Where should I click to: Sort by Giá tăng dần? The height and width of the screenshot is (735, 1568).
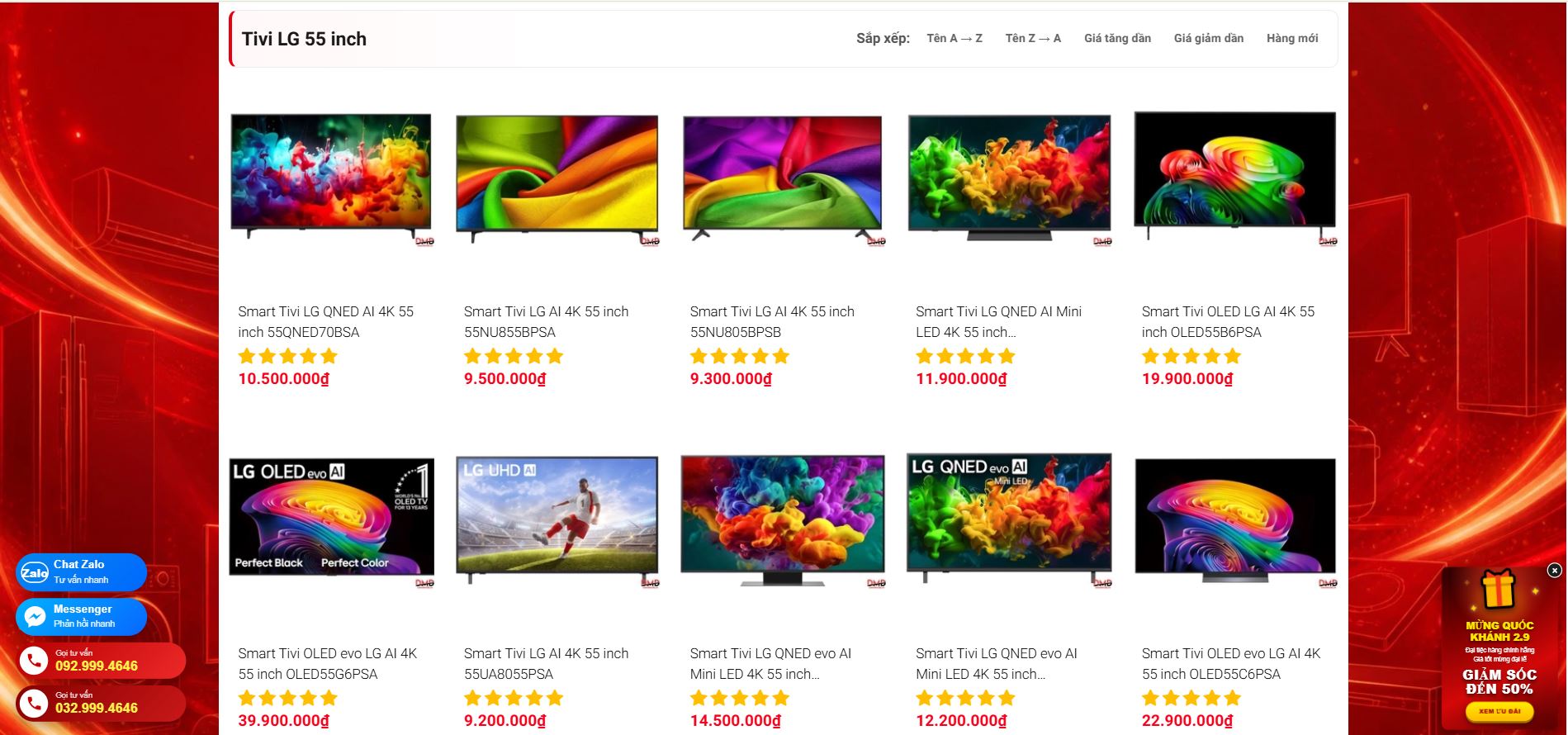(1117, 38)
